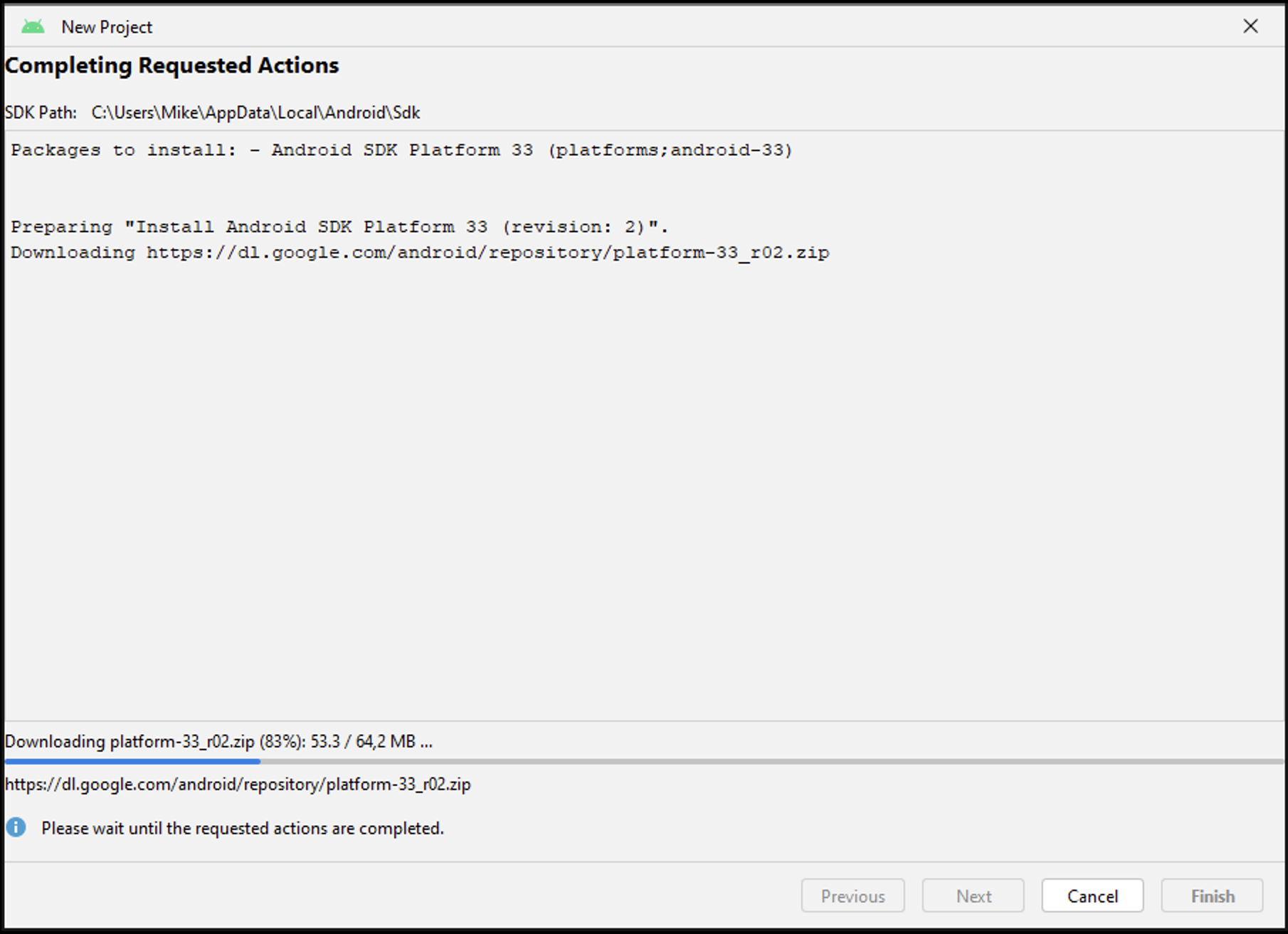The height and width of the screenshot is (934, 1288).
Task: Click the SDK Path label
Action: pyautogui.click(x=41, y=112)
